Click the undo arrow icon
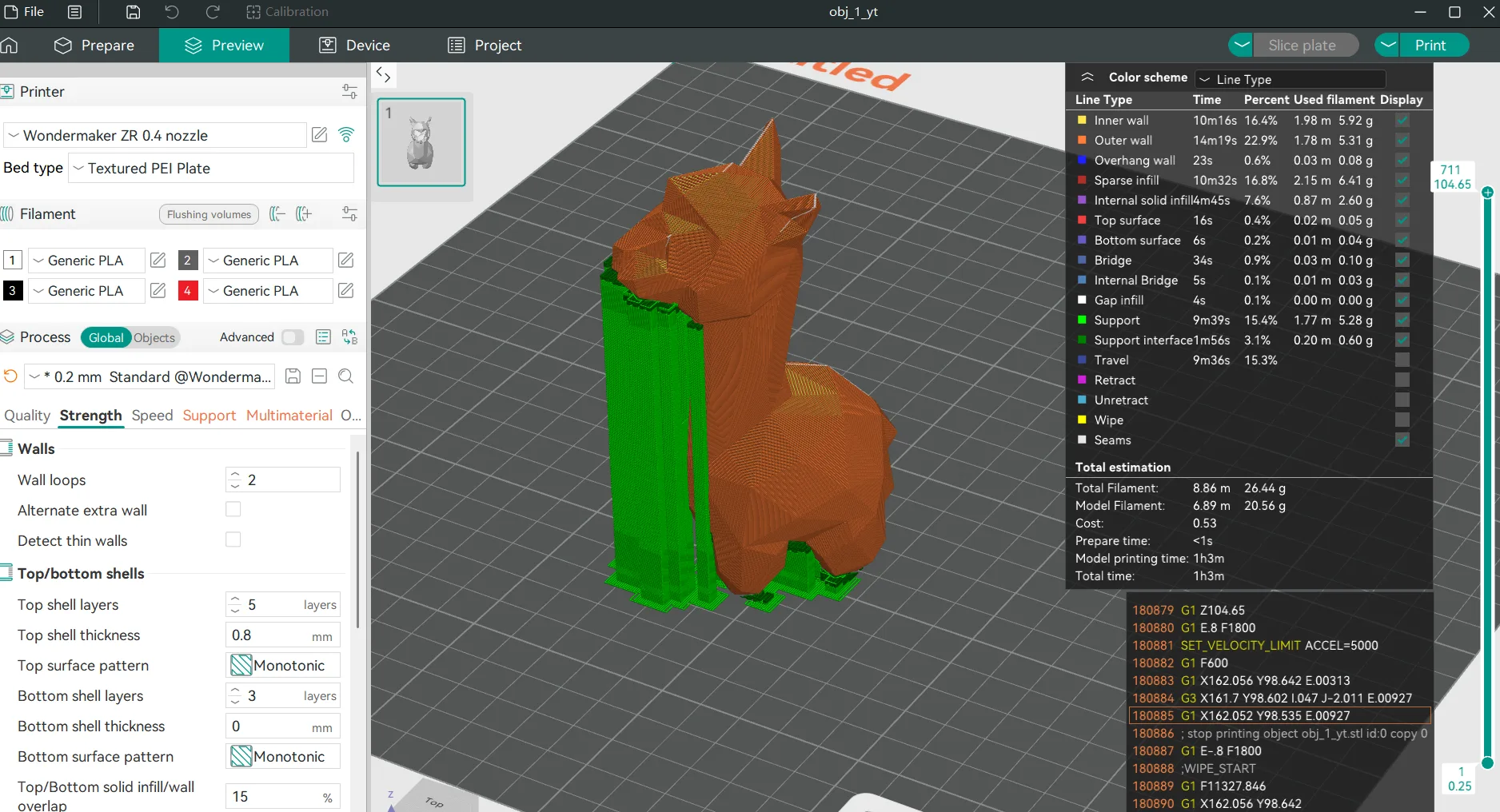 pyautogui.click(x=172, y=12)
